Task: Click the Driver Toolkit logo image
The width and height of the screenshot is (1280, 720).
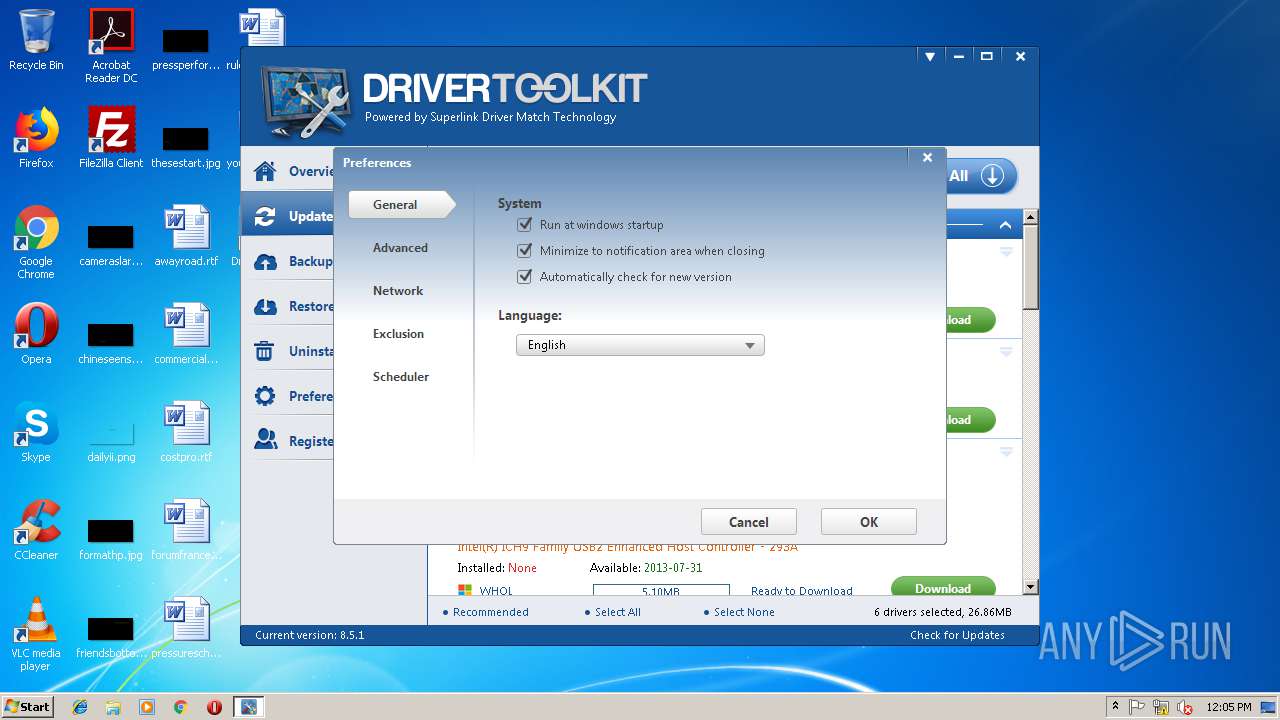Action: 305,103
